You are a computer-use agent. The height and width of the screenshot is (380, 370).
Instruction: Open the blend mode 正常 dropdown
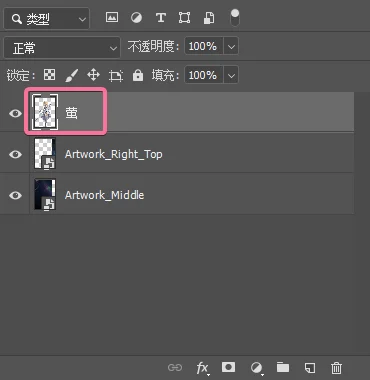[62, 48]
